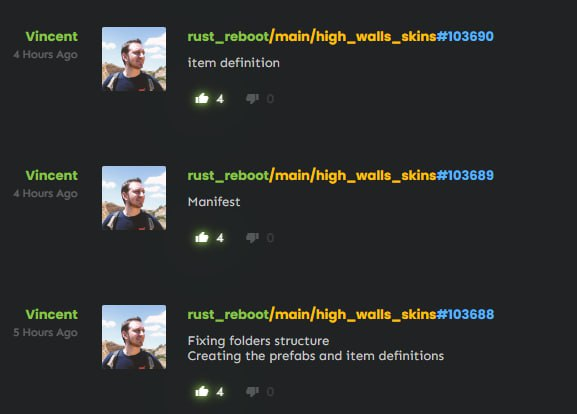Click thumbs down on commit #103690

252,99
